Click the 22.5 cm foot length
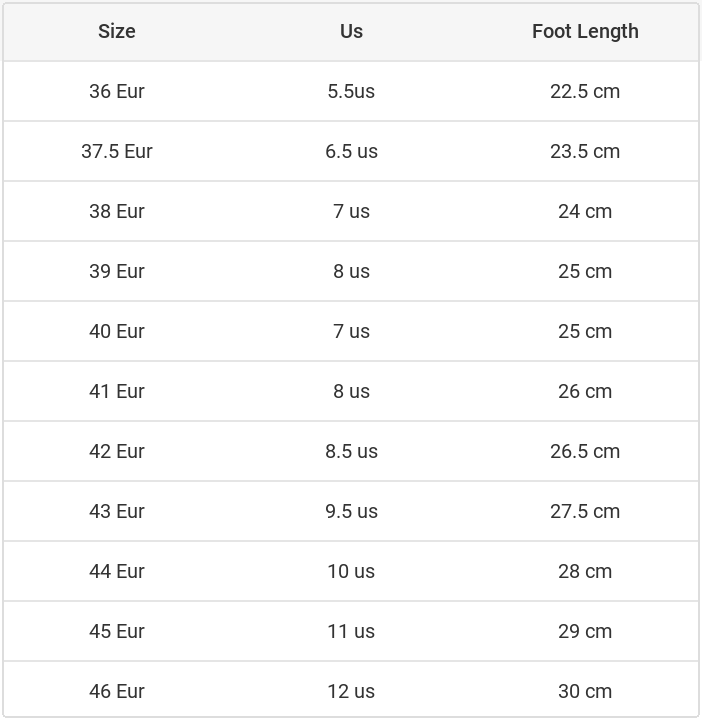Screen dimensions: 702x720 coord(585,91)
